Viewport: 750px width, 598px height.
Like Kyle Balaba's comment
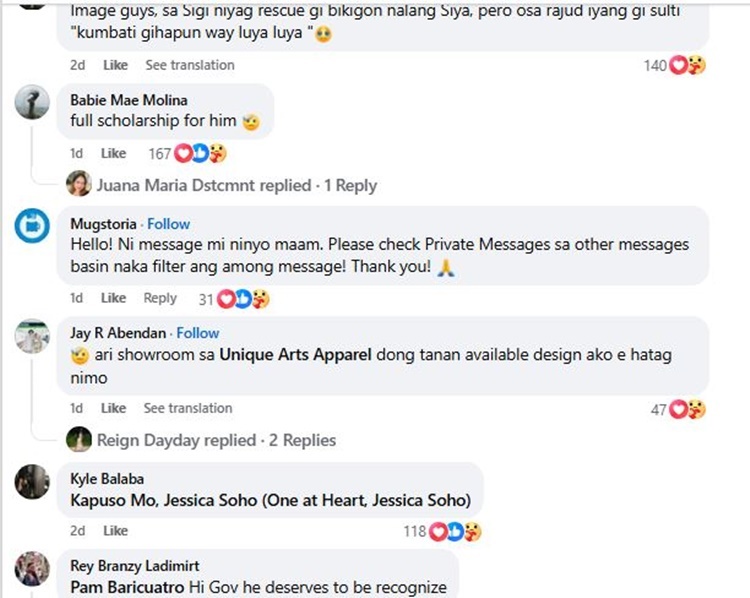116,531
